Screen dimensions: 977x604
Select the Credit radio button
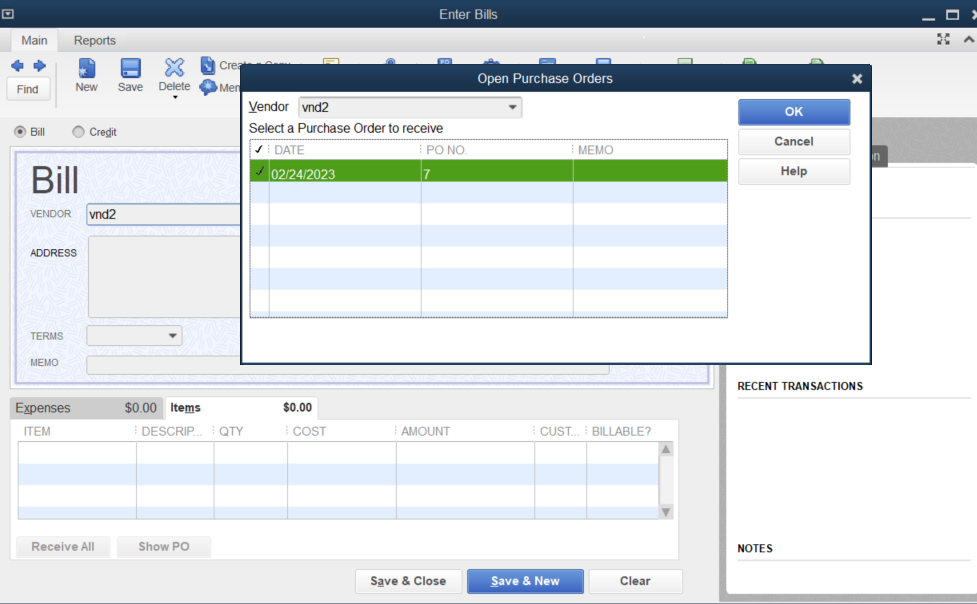tap(78, 132)
